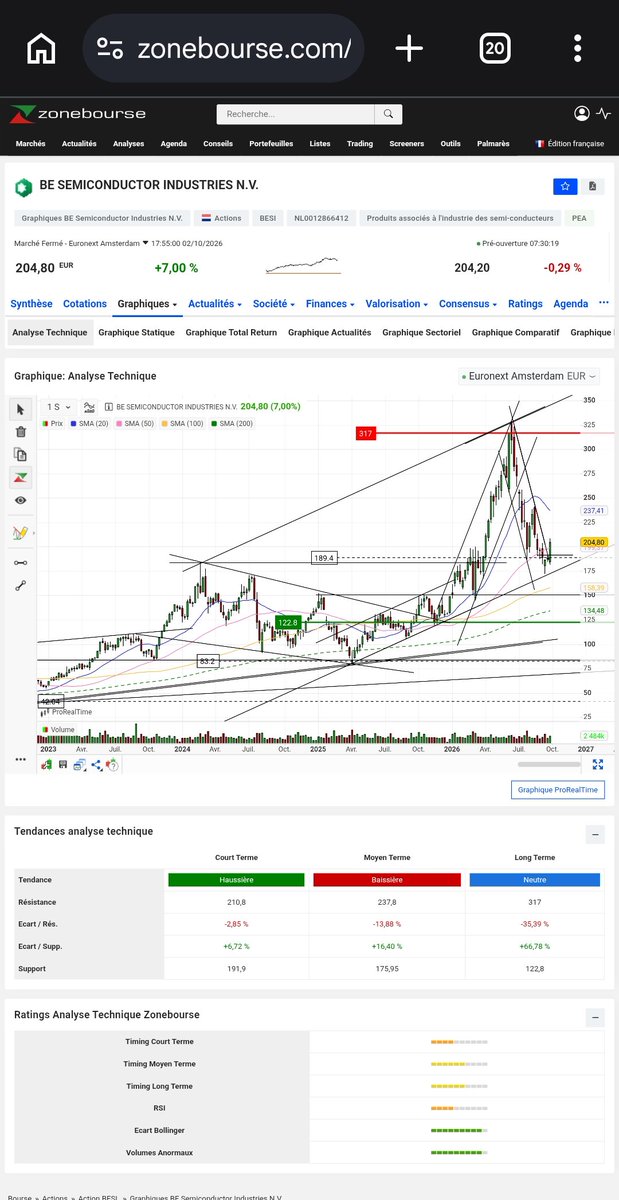Toggle the SMA (200) legend indicator

(x=232, y=424)
